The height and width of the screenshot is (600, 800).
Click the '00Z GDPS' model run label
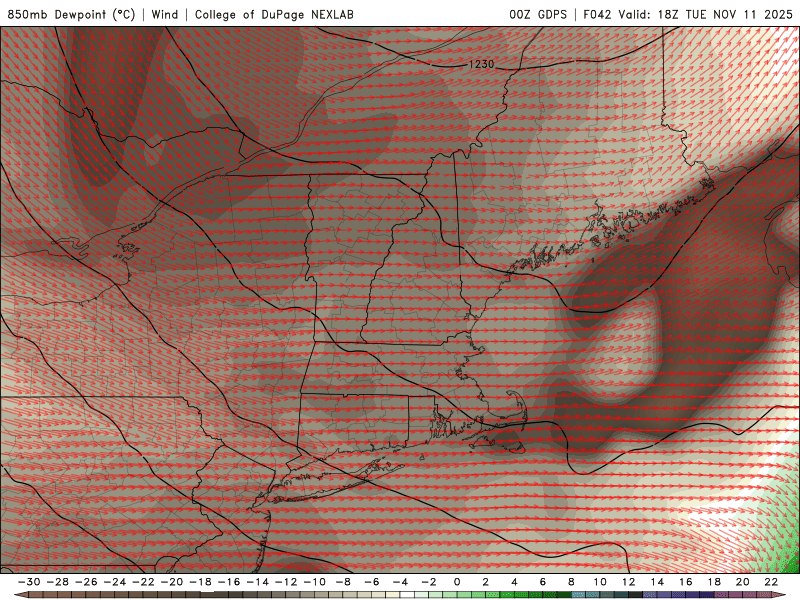point(538,14)
